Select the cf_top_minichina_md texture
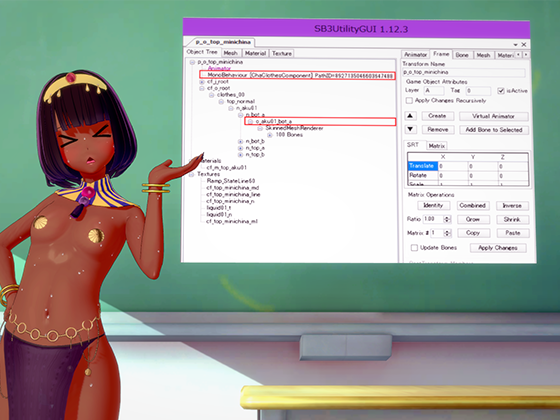The width and height of the screenshot is (560, 420). pyautogui.click(x=232, y=188)
